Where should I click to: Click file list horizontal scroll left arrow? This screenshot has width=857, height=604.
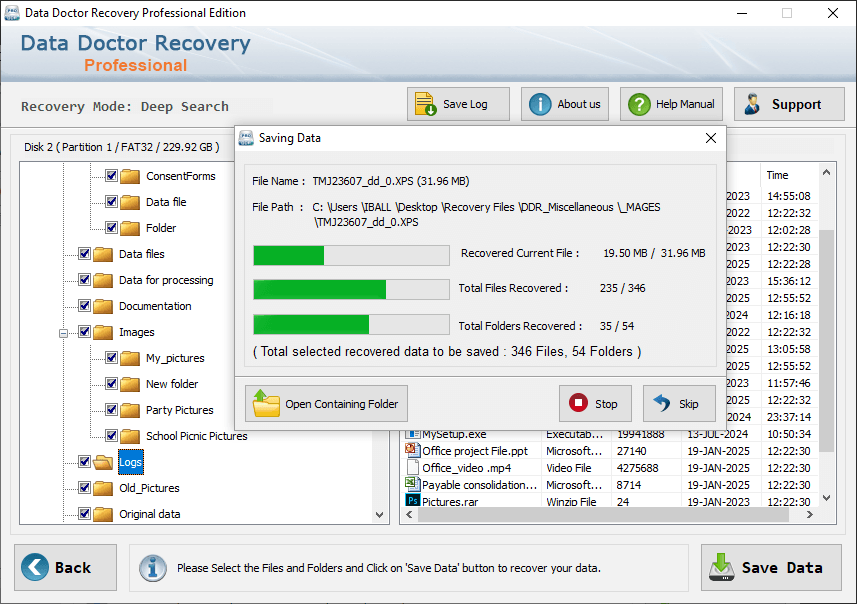(x=409, y=514)
